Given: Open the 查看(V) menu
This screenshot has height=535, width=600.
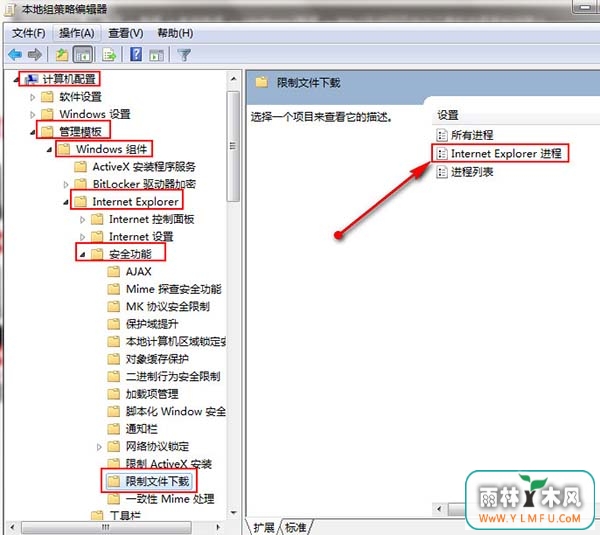Looking at the screenshot, I should tap(126, 33).
